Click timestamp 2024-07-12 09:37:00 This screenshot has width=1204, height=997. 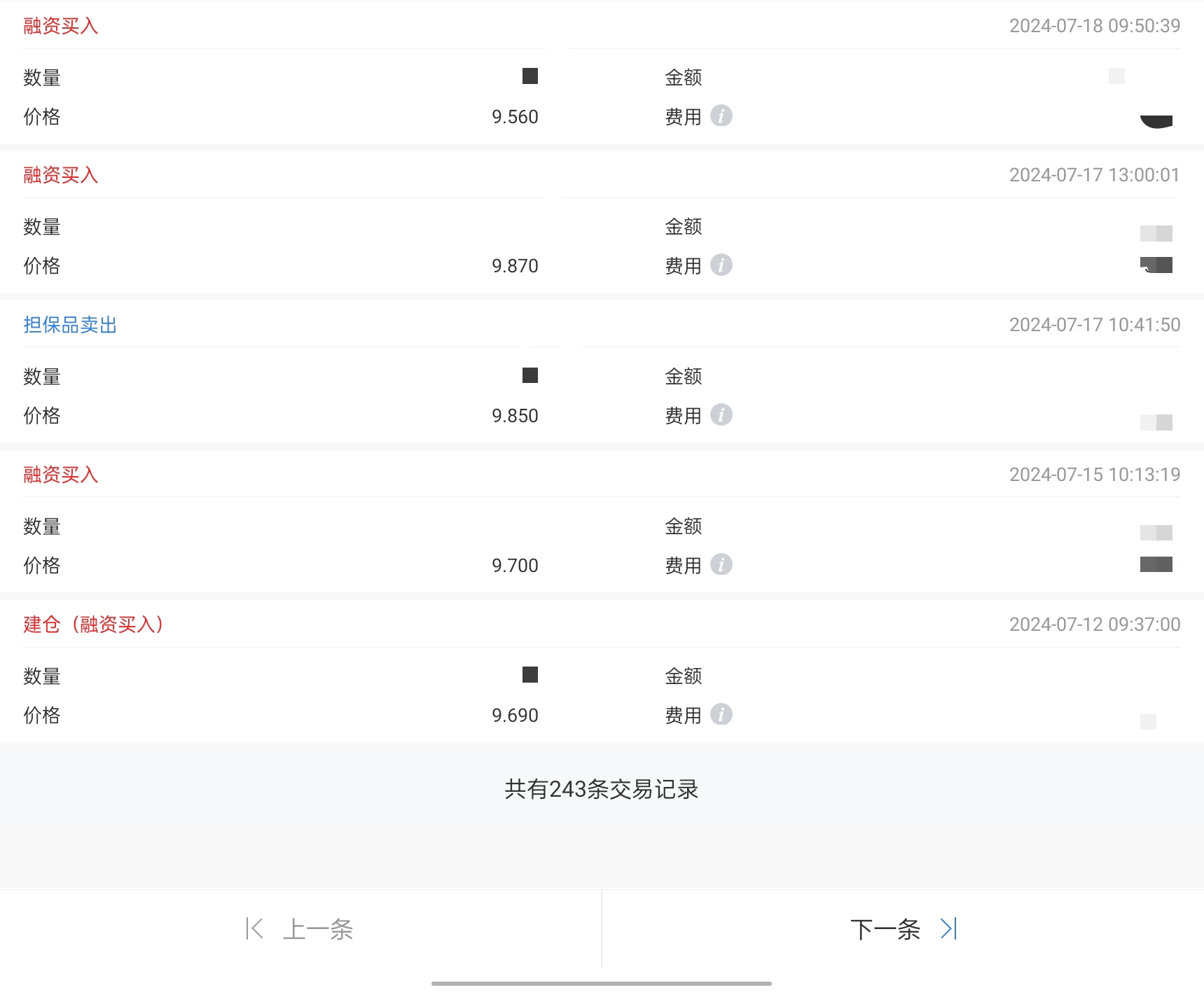[x=1094, y=625]
